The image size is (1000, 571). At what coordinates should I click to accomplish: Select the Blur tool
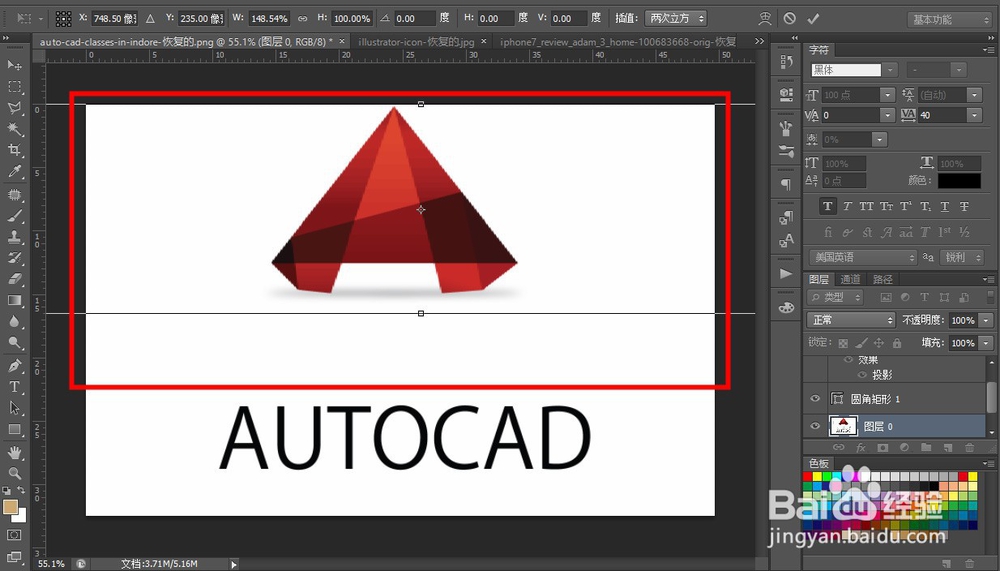(x=14, y=322)
